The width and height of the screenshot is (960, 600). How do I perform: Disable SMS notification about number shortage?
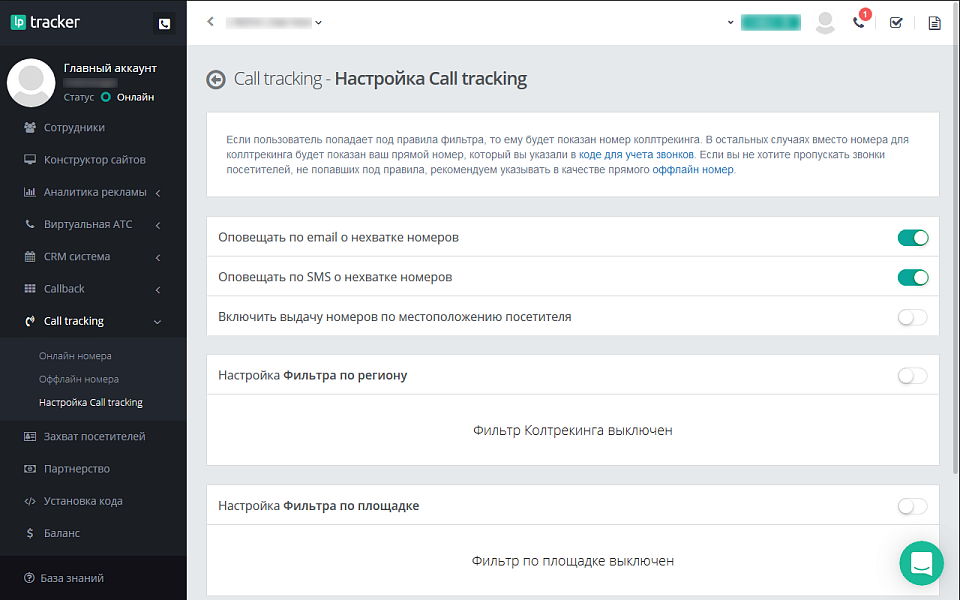tap(912, 277)
